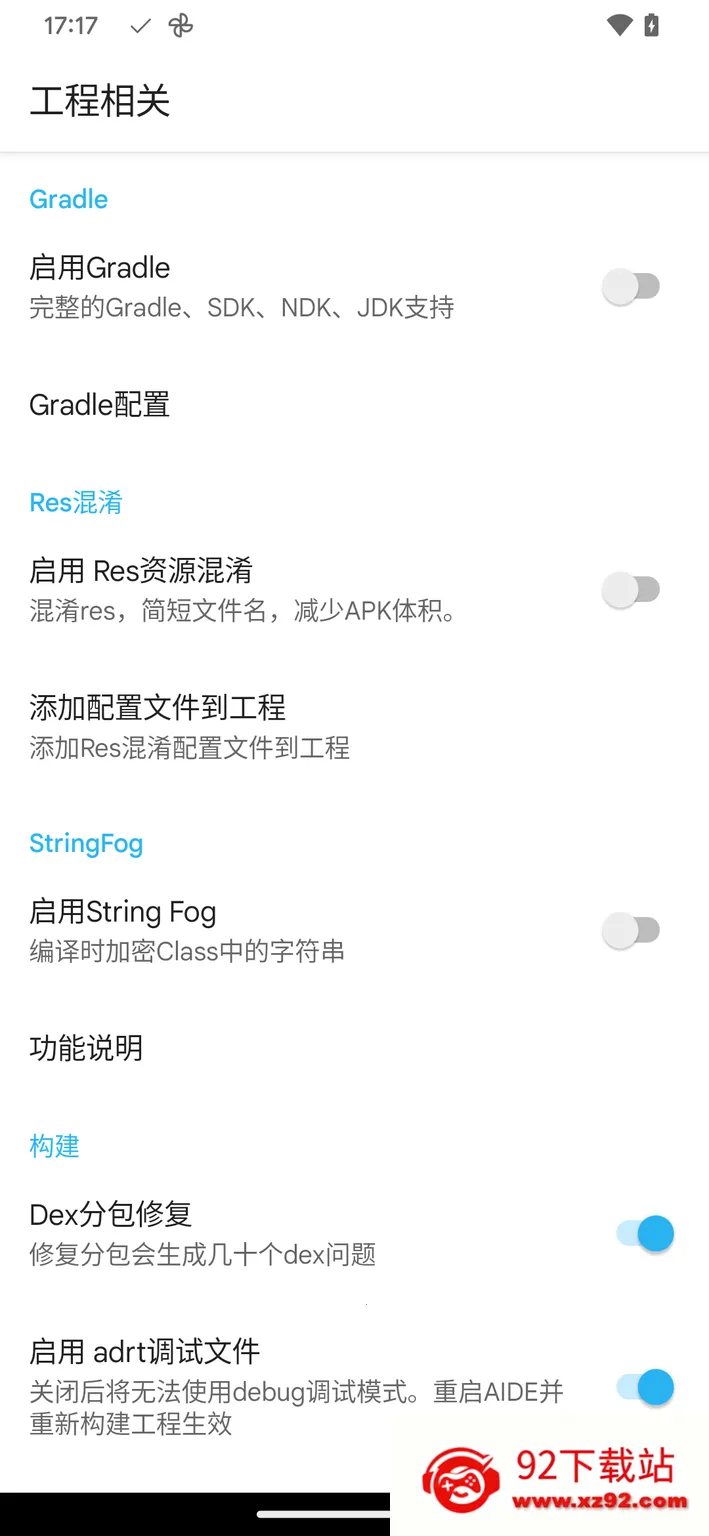Open the www.xz92.com link
Viewport: 709px width, 1536px height.
[x=600, y=1501]
